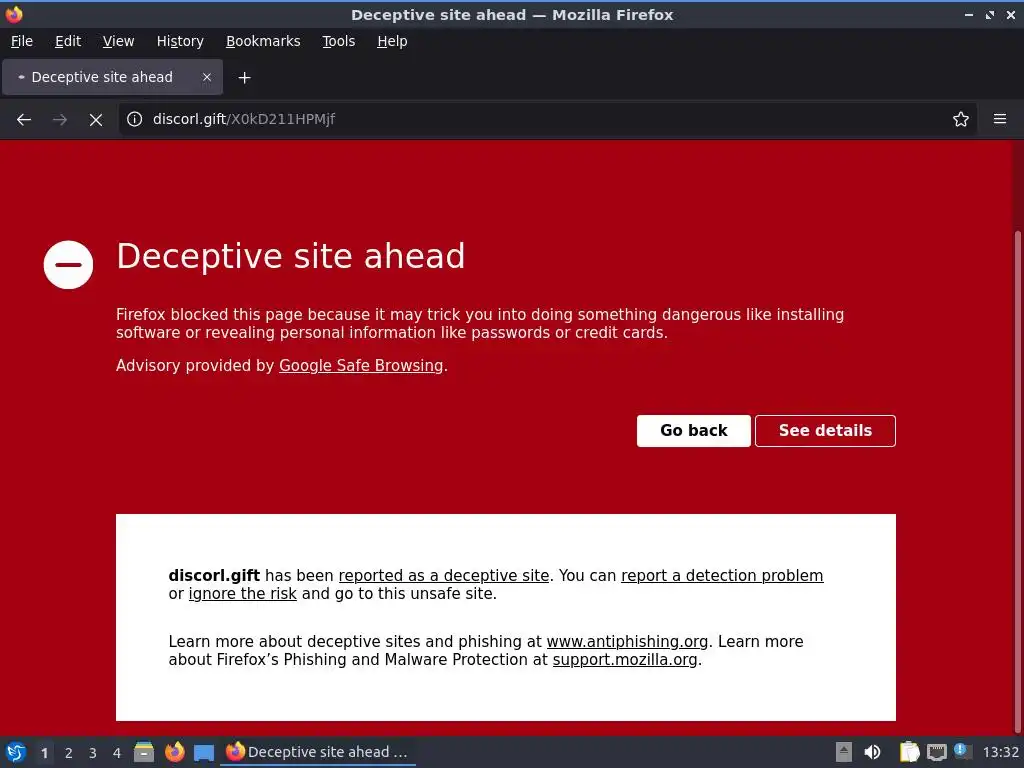
Task: Open www.antiphishing.org link
Action: coord(627,642)
